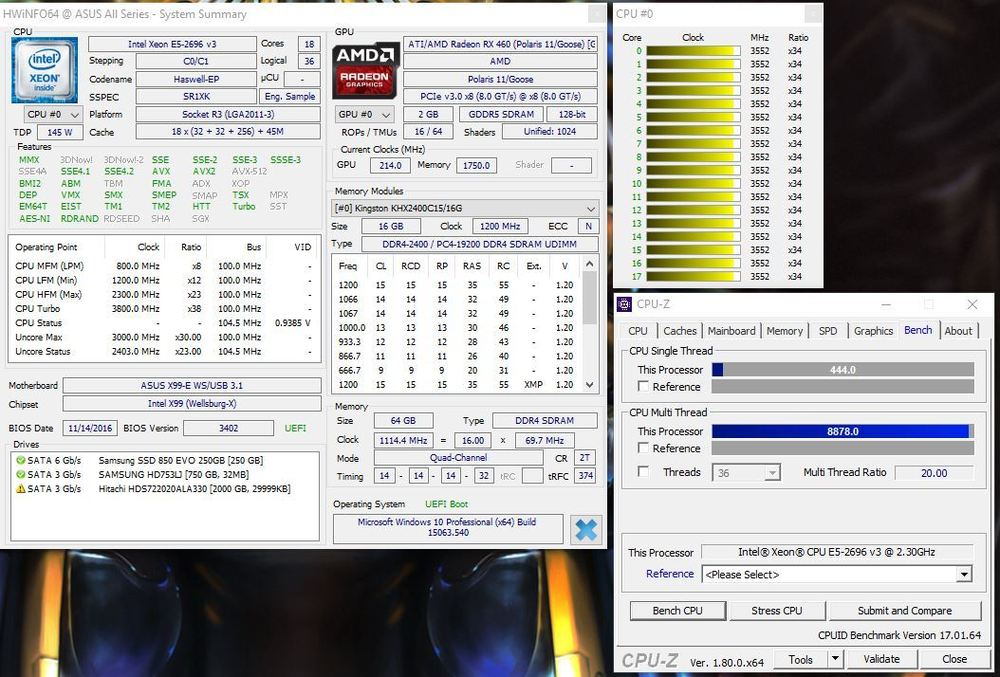1000x677 pixels.
Task: Click the green check icon beside Samsung SSD 850 EVO
Action: point(20,460)
